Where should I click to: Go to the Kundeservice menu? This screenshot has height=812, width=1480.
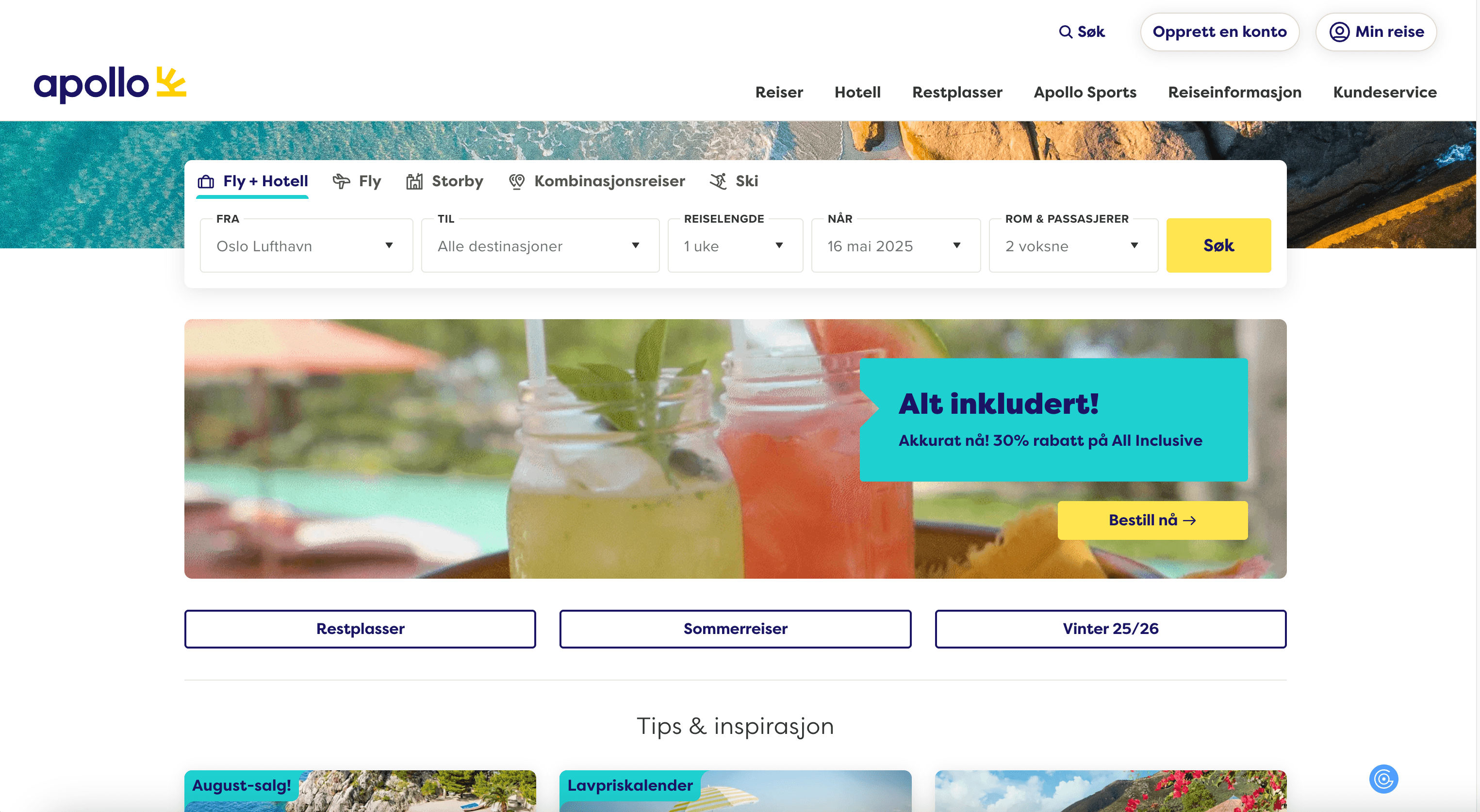(x=1384, y=93)
